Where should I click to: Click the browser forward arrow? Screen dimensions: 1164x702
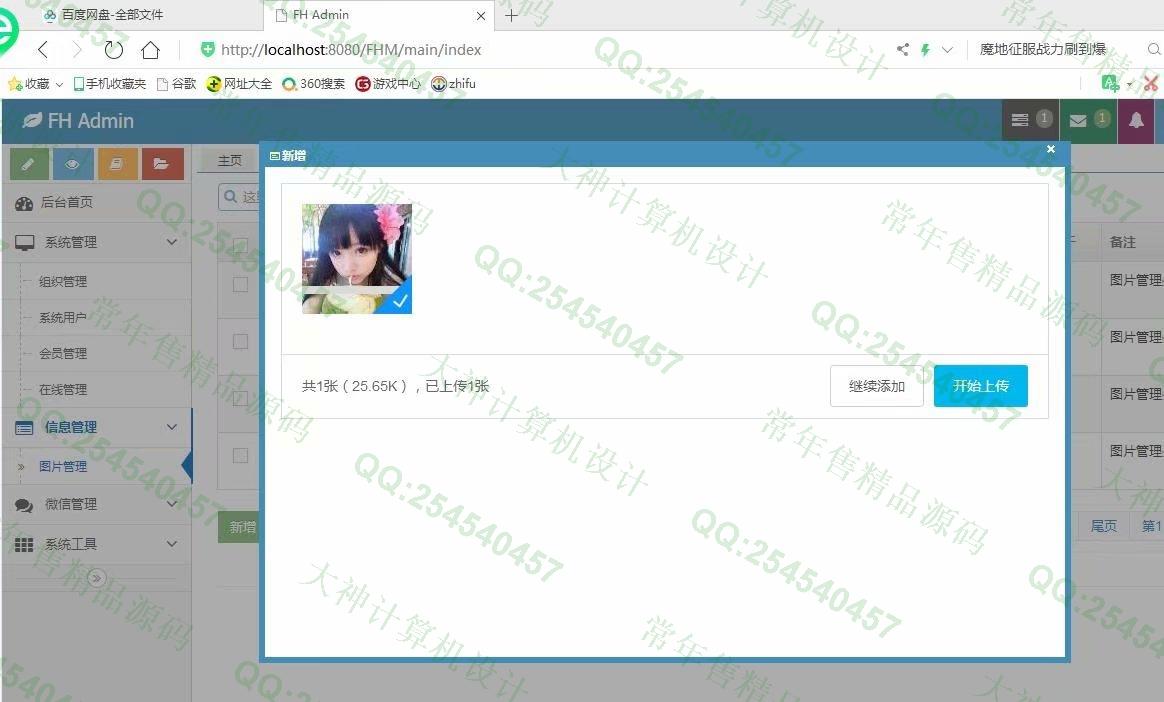pyautogui.click(x=77, y=50)
